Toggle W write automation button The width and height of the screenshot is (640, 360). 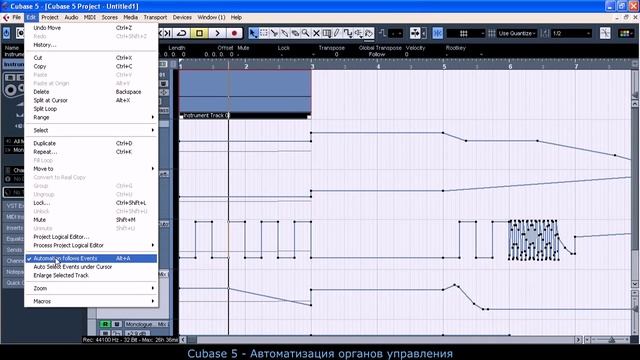(117, 324)
